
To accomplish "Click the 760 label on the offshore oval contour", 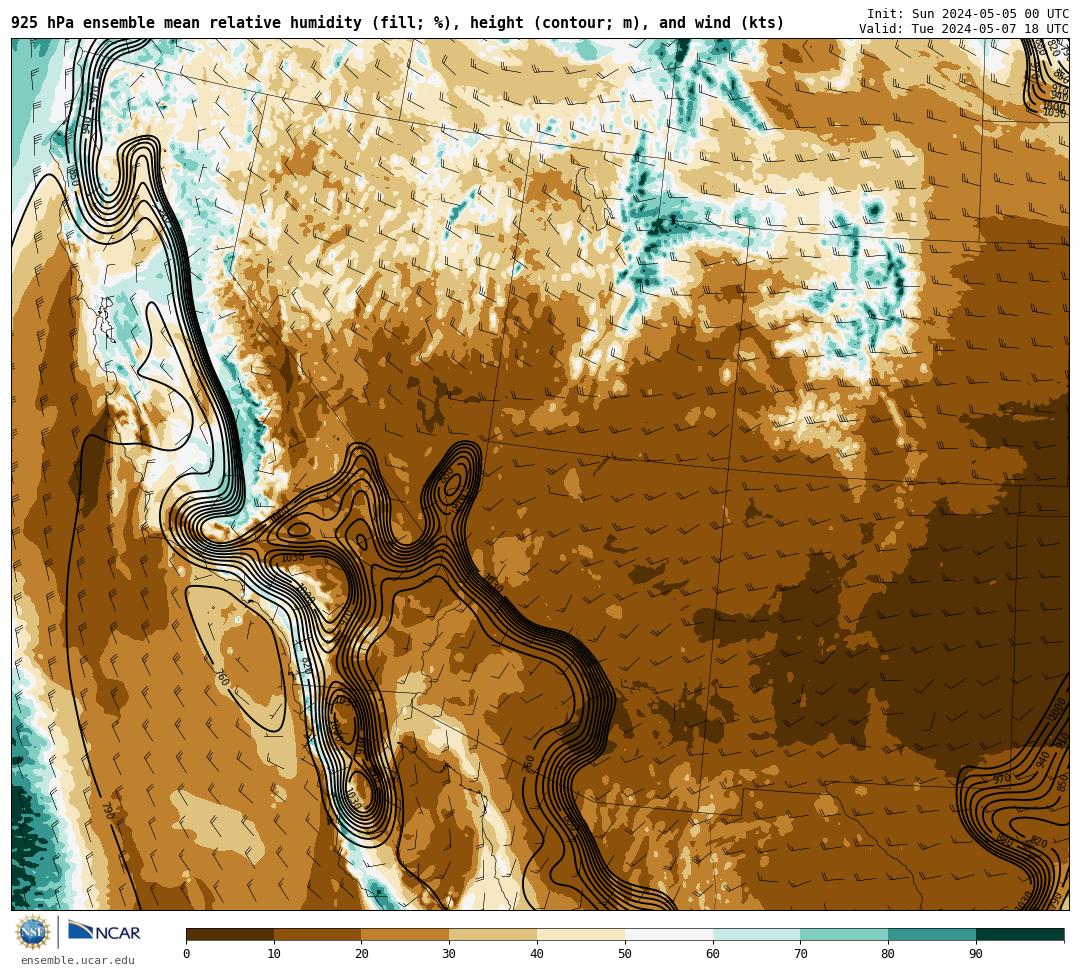I will [222, 678].
